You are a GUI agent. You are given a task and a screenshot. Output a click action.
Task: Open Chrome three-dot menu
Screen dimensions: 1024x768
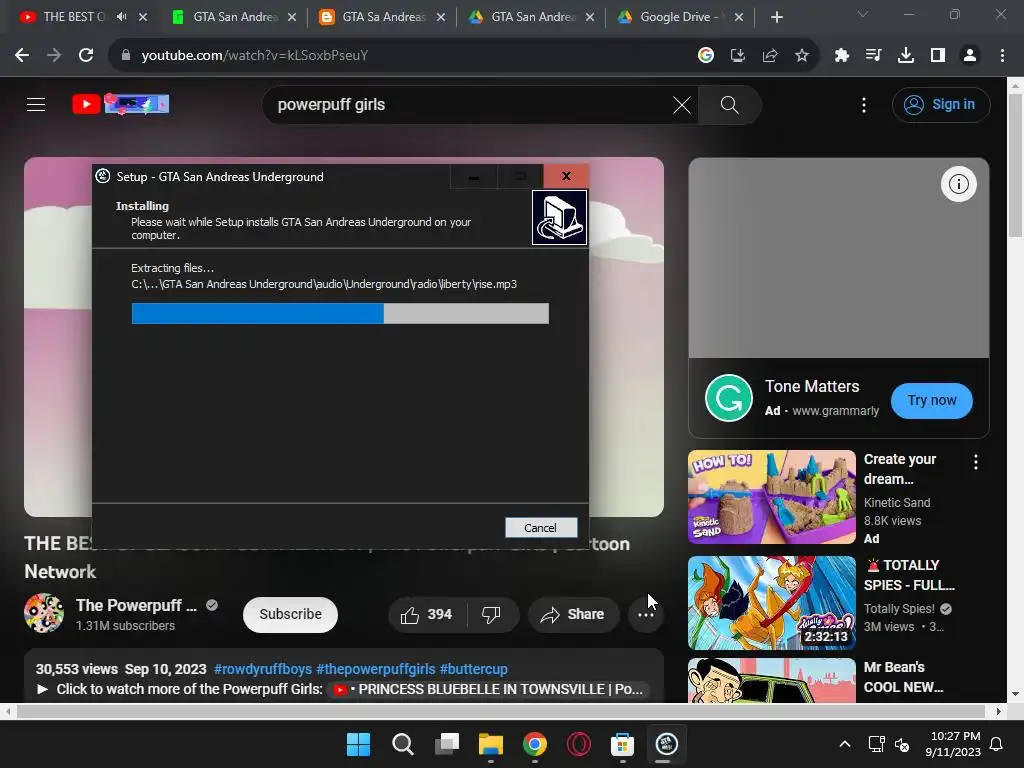pyautogui.click(x=1002, y=56)
